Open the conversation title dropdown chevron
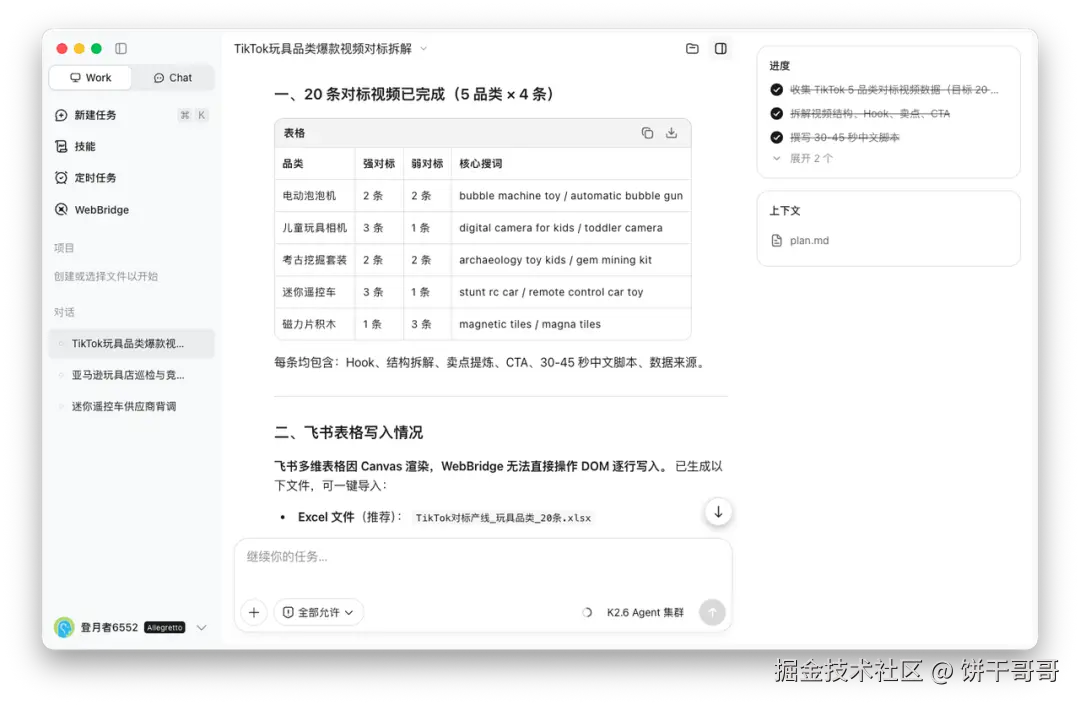The width and height of the screenshot is (1080, 705). [424, 49]
